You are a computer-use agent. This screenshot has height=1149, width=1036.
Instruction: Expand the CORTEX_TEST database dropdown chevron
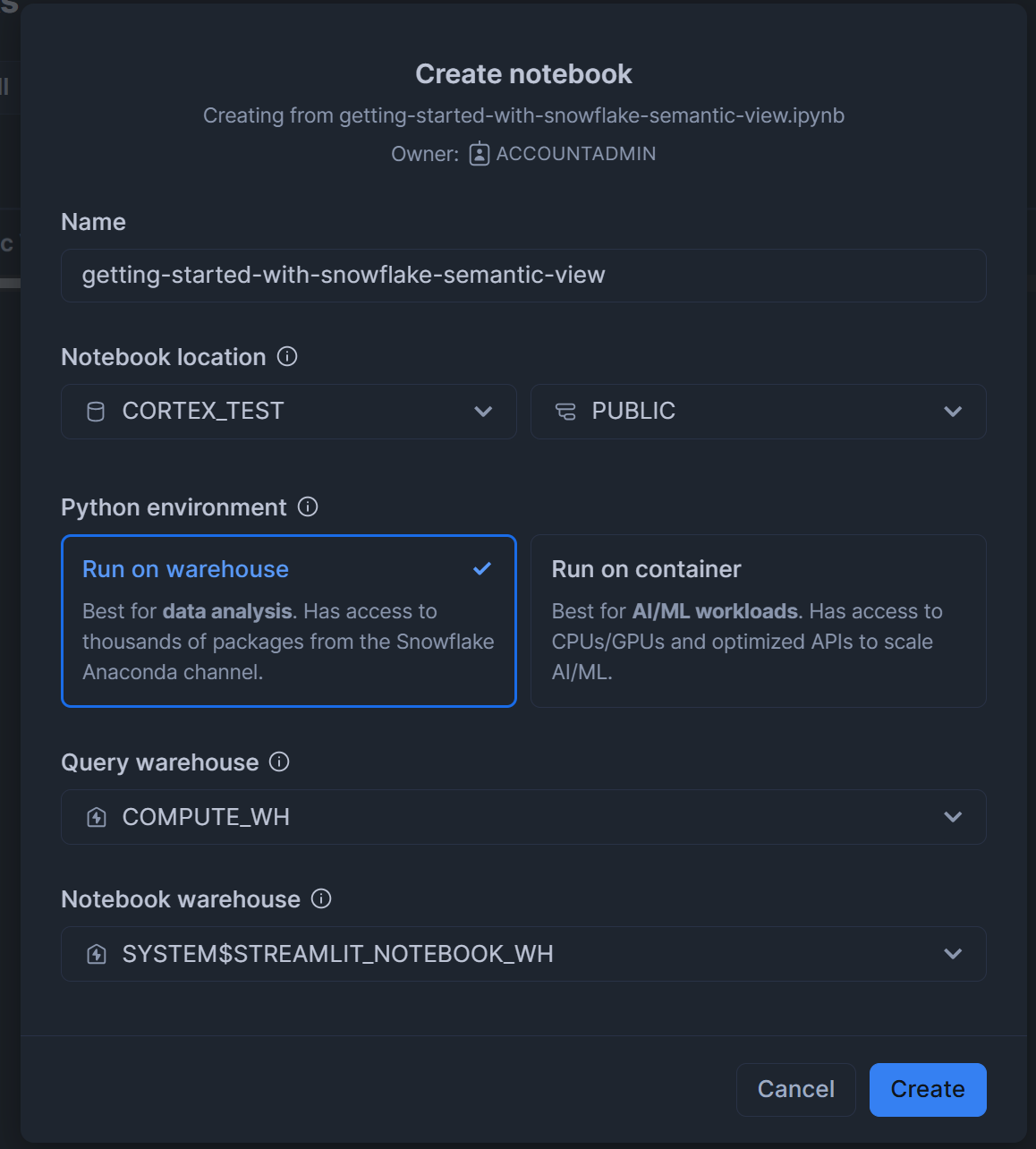(483, 412)
